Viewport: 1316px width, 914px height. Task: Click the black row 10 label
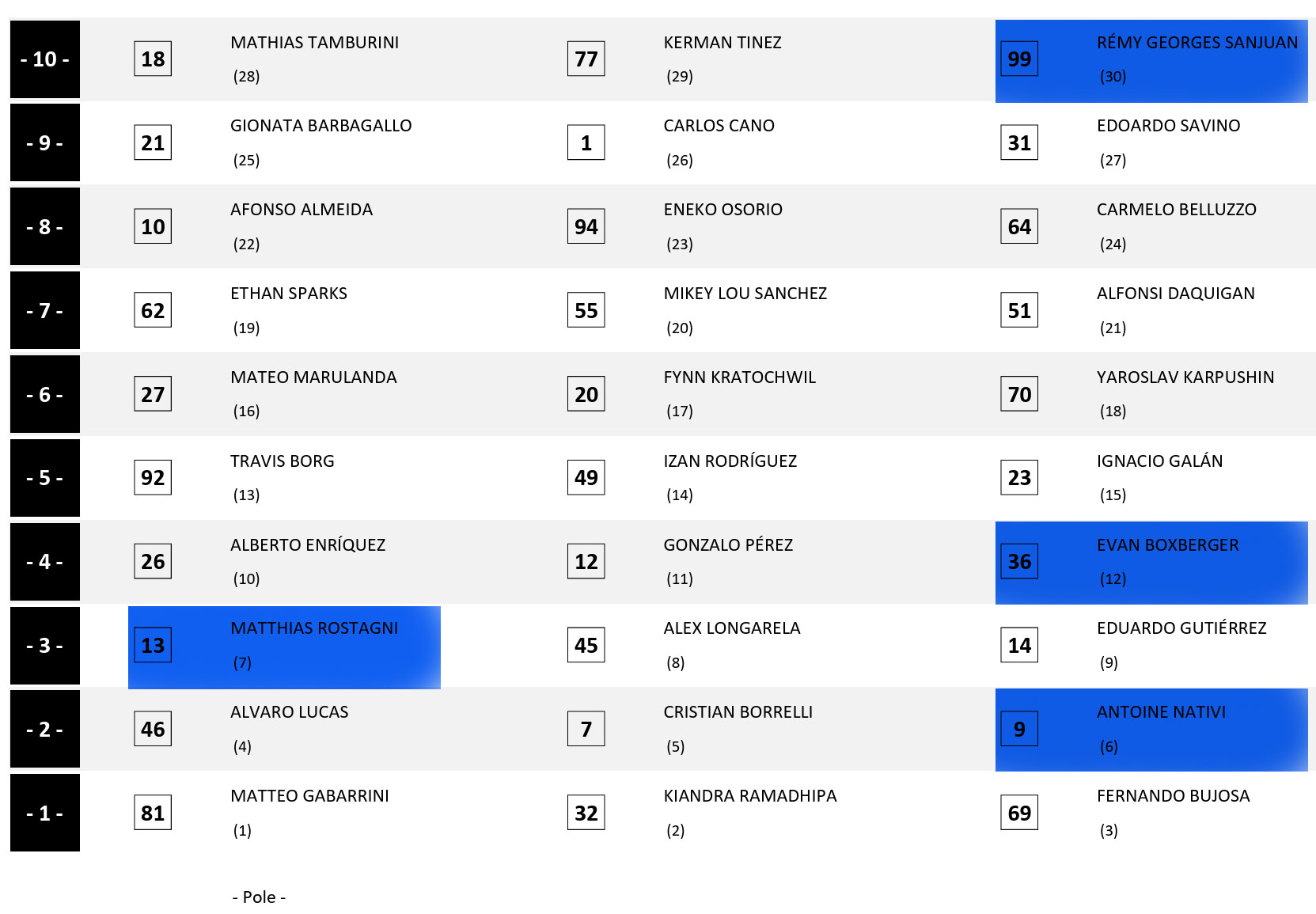click(45, 59)
